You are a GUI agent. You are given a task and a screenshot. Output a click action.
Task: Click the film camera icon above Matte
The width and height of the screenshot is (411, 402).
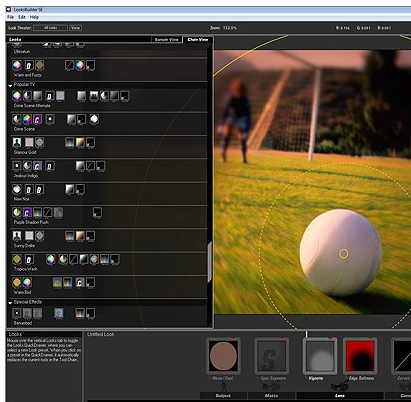pyautogui.click(x=271, y=387)
